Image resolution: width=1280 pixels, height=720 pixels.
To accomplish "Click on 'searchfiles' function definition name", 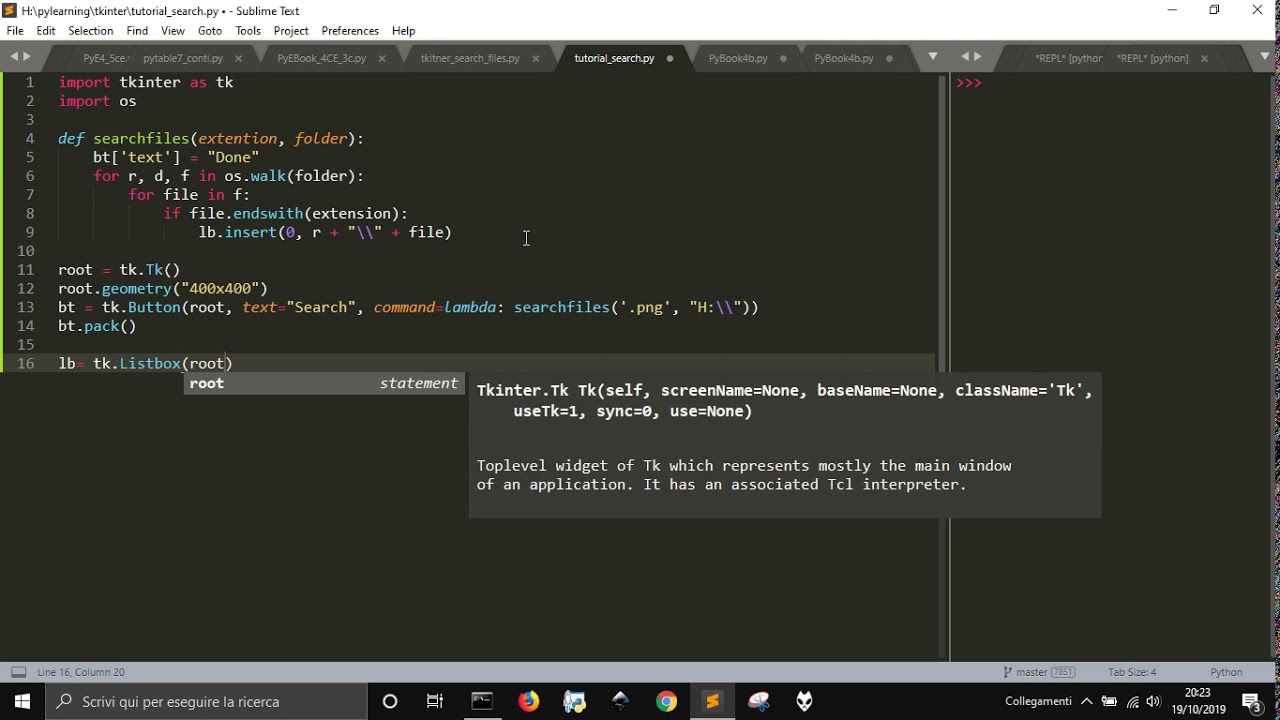I will [x=141, y=138].
